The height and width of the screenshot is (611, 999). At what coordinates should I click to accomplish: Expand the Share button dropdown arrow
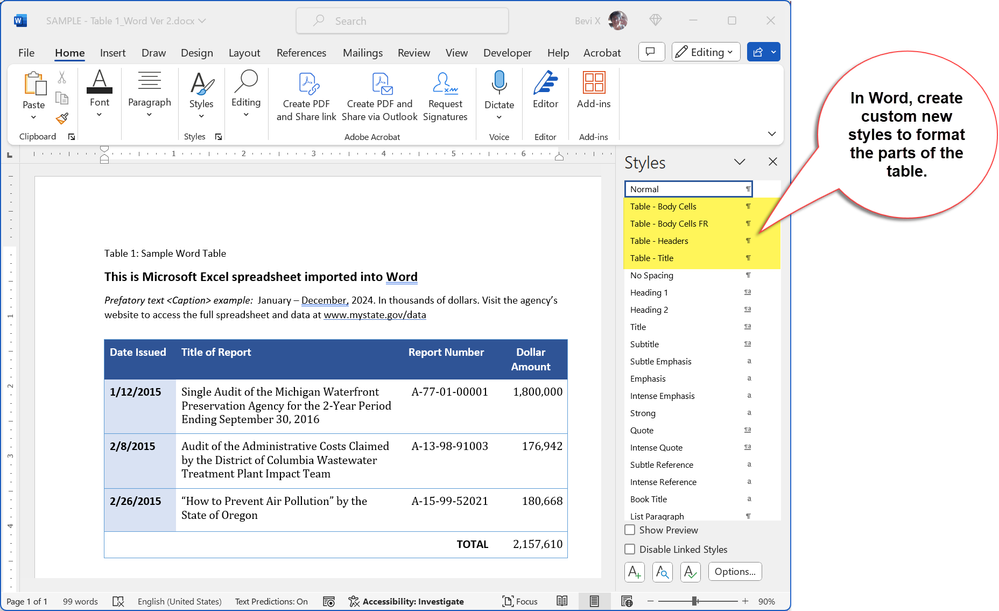(x=773, y=52)
